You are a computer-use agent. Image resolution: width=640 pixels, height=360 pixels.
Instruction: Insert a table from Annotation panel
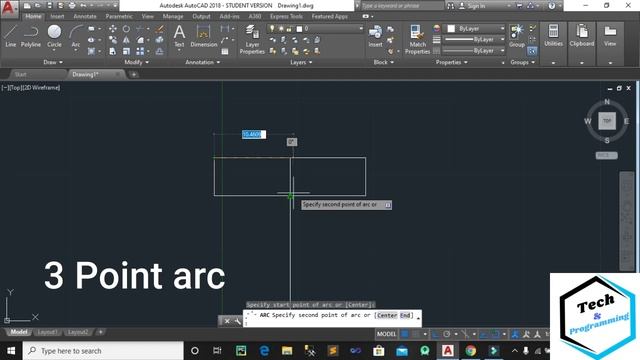[224, 51]
